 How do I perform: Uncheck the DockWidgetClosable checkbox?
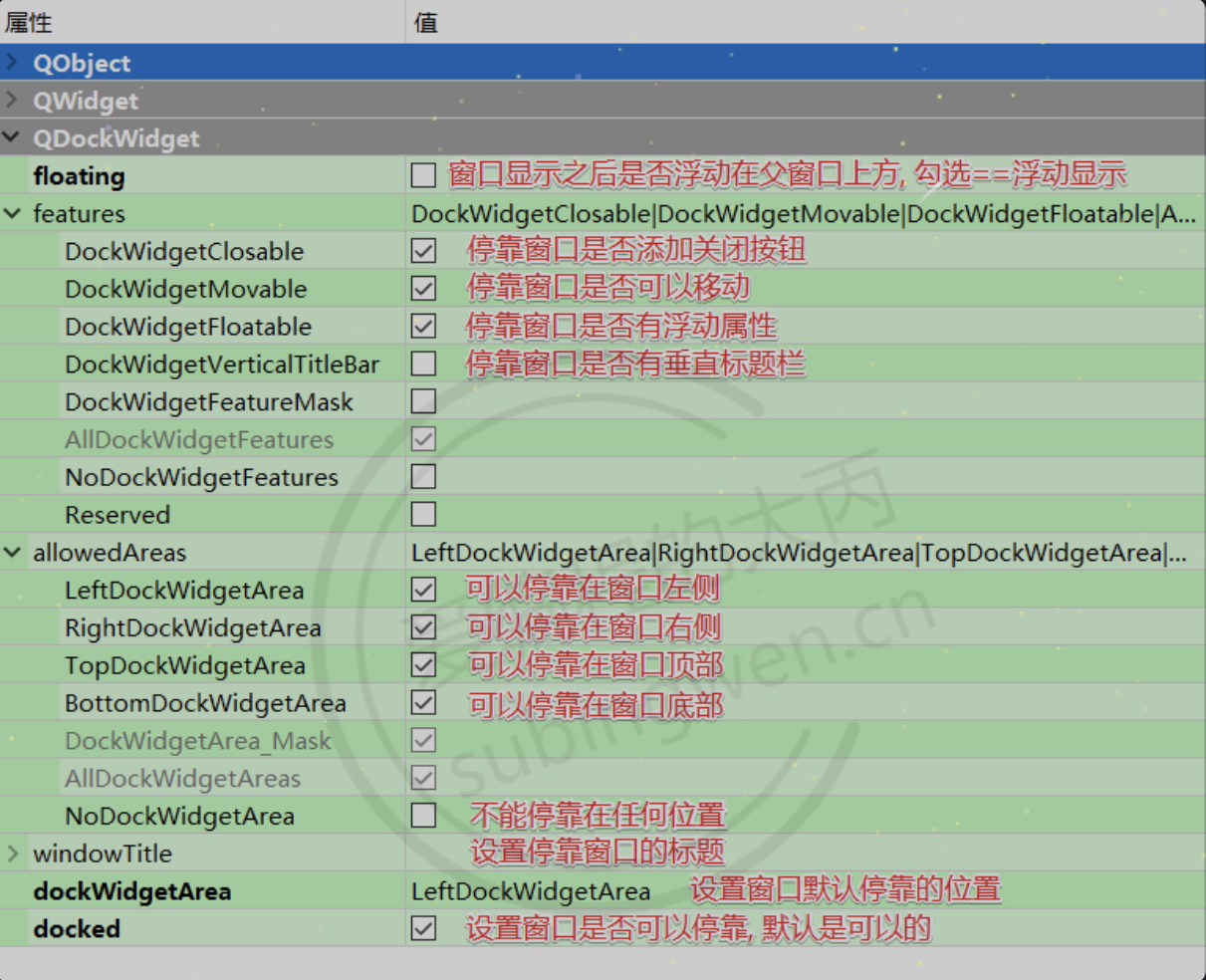click(x=423, y=251)
